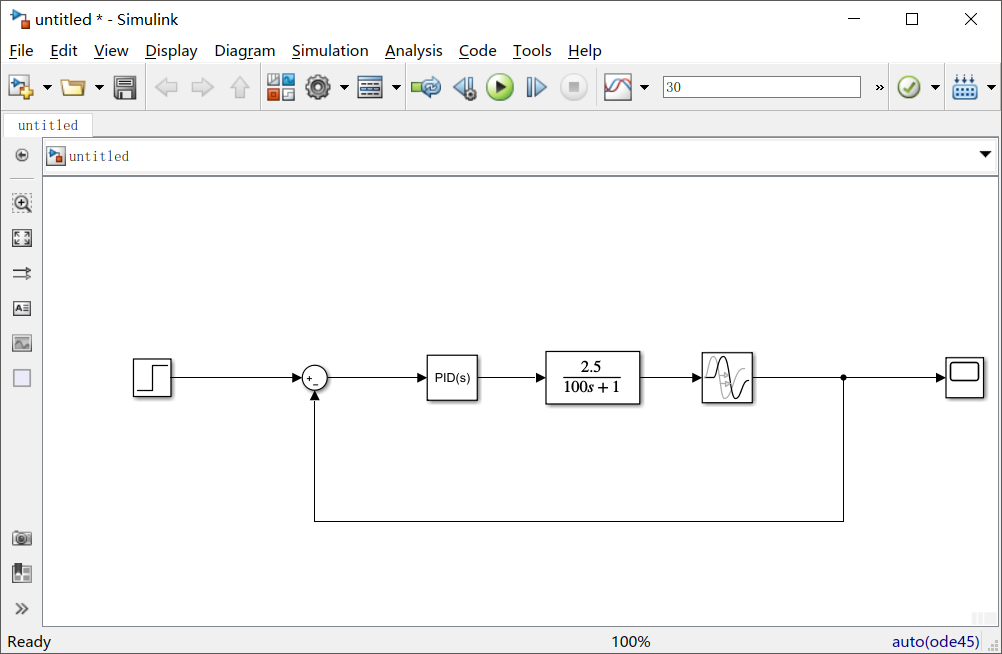This screenshot has height=654, width=1002.
Task: Click the Image insert tool in palette
Action: (22, 343)
